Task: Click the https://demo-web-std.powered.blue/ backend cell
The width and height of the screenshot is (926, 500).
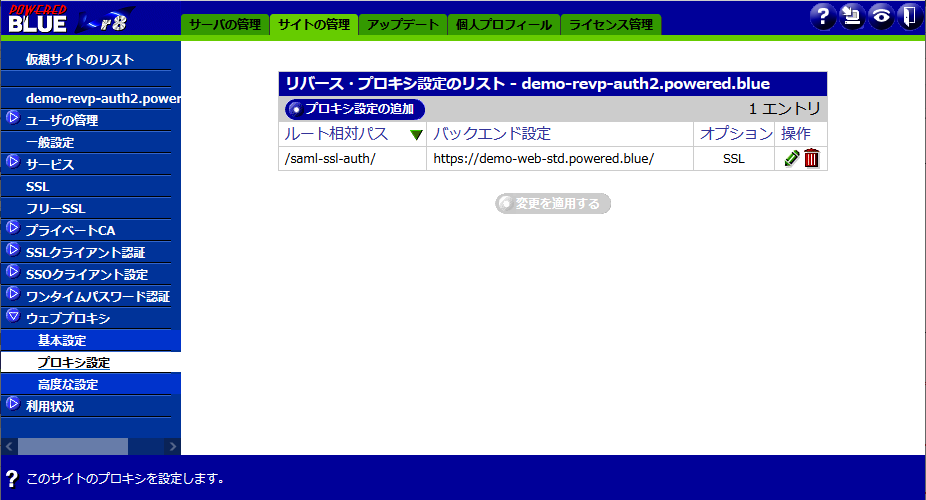Action: (560, 159)
